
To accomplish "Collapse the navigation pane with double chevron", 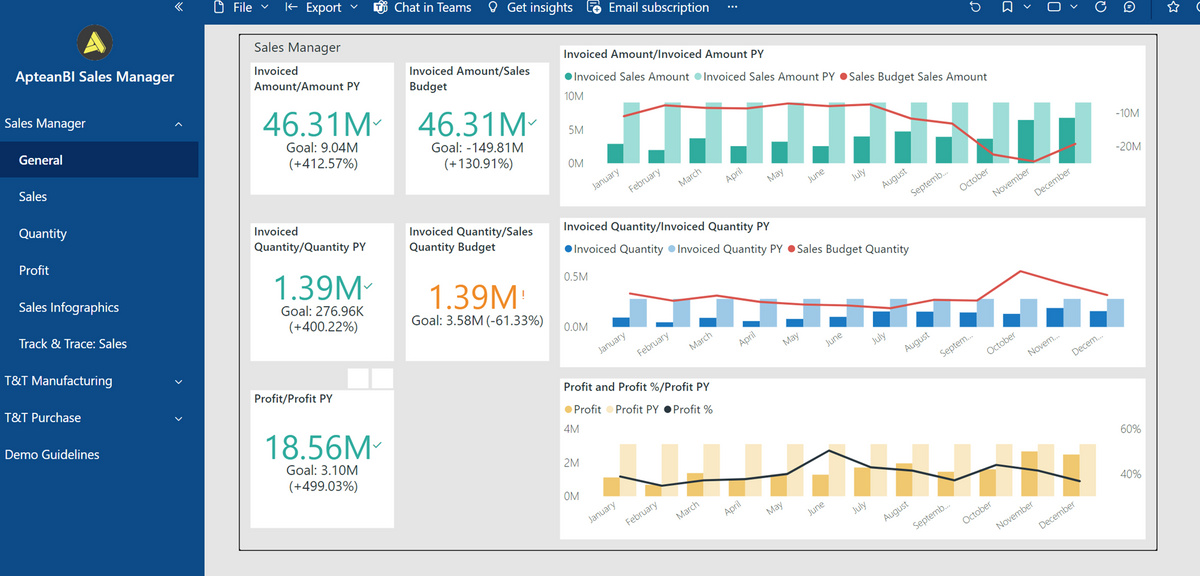I will pos(178,7).
